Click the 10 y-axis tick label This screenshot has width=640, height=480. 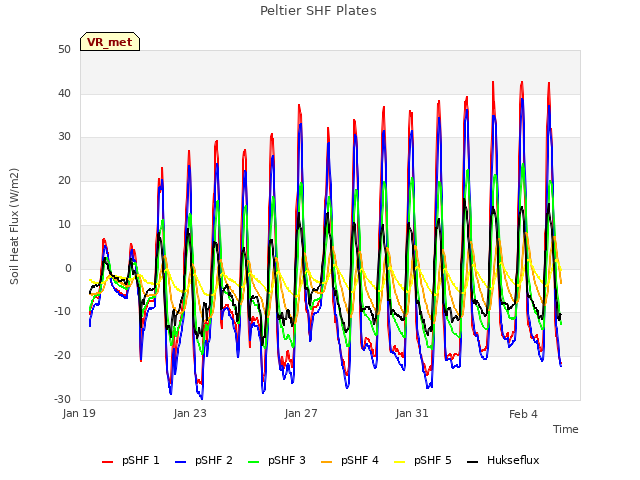[x=64, y=224]
